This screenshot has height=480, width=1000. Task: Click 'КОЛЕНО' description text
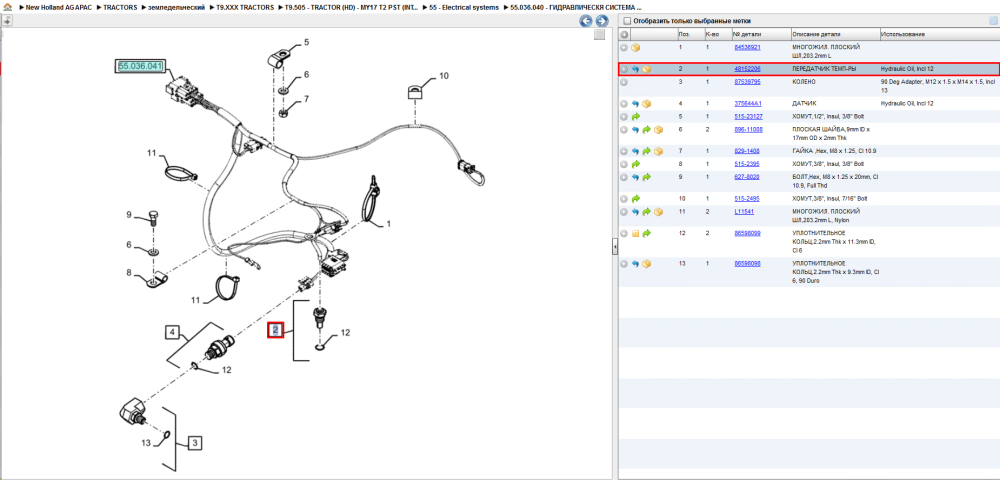pos(804,82)
